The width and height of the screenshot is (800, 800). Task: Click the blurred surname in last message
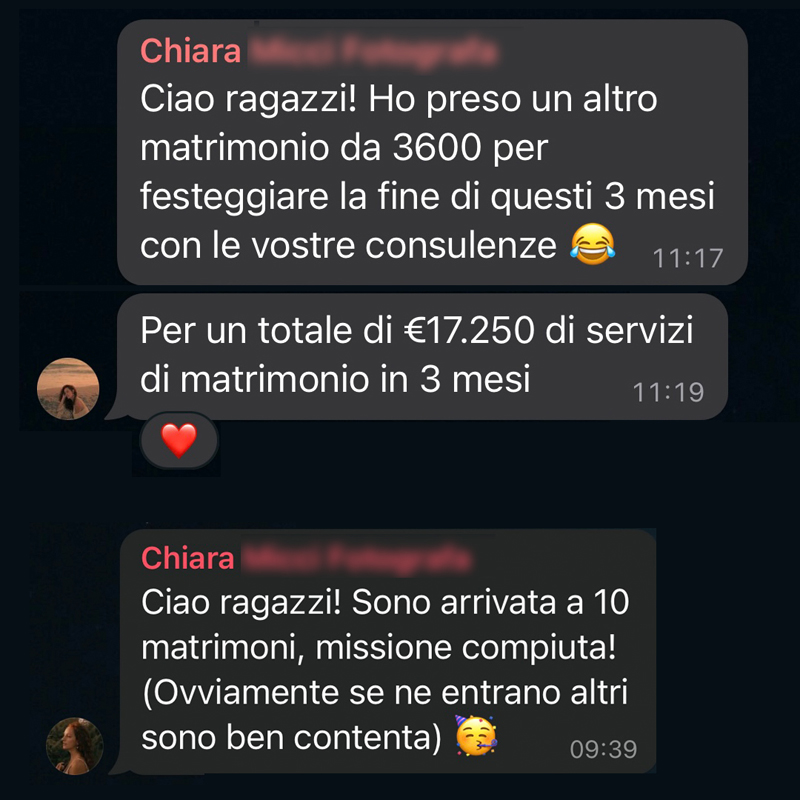pos(356,558)
